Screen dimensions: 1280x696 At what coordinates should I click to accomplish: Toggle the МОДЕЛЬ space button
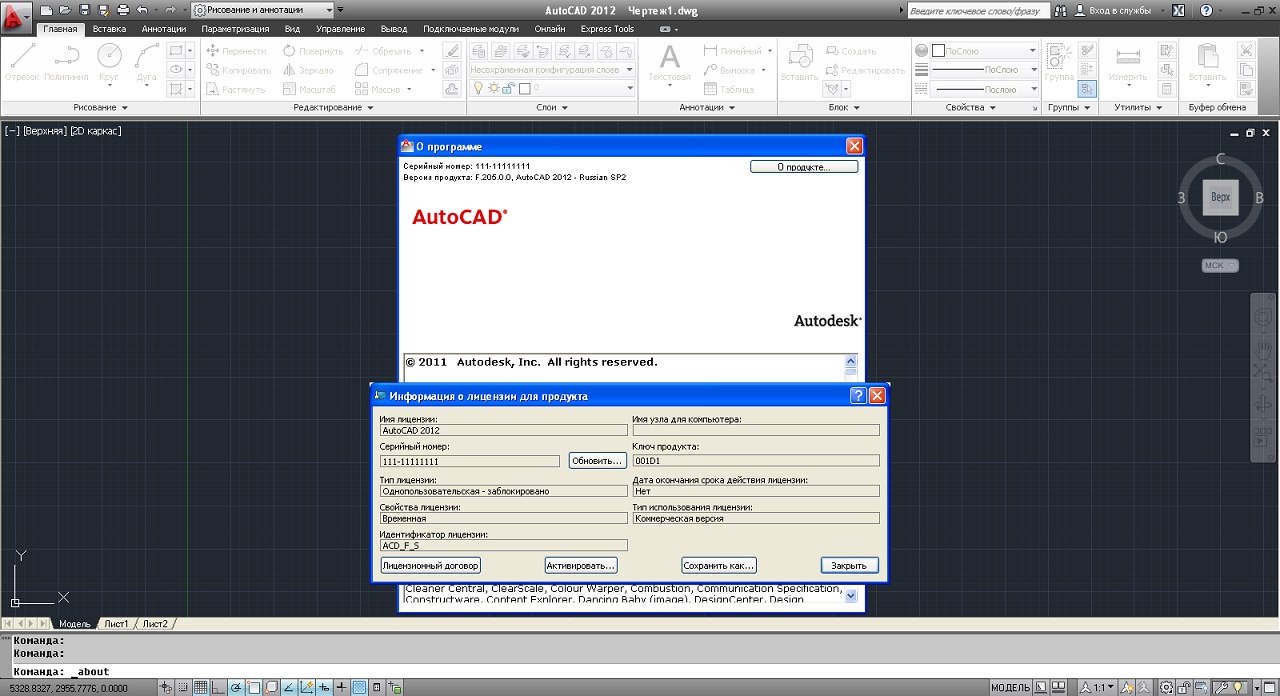pos(1009,687)
